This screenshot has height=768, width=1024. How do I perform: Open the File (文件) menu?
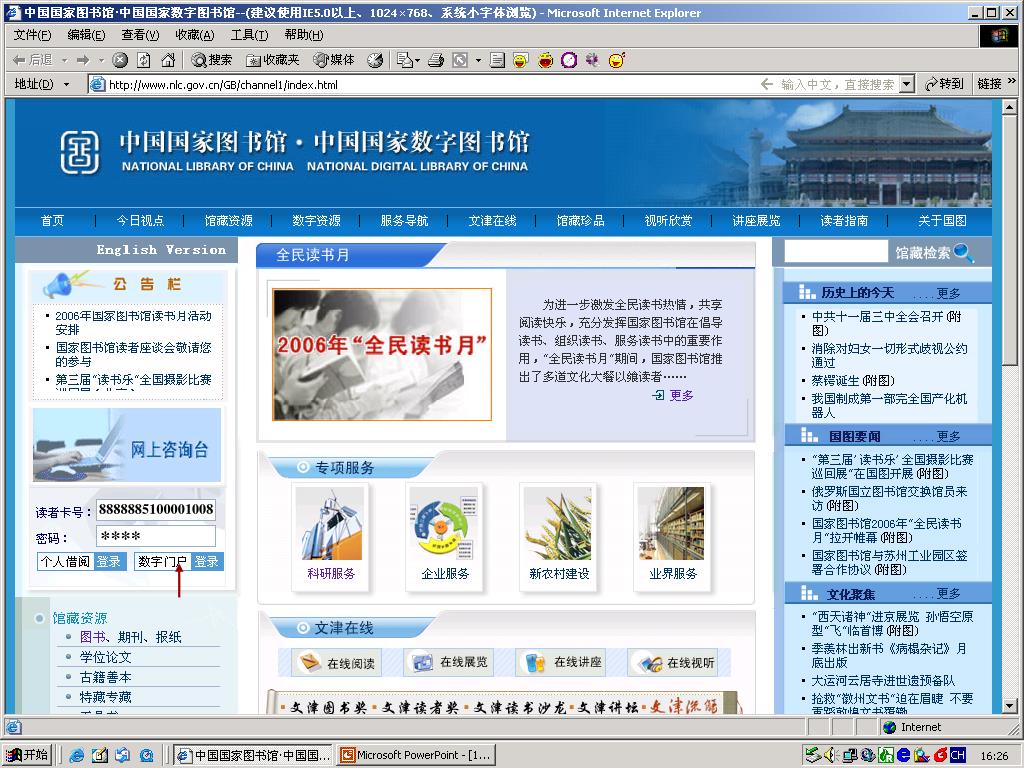32,35
